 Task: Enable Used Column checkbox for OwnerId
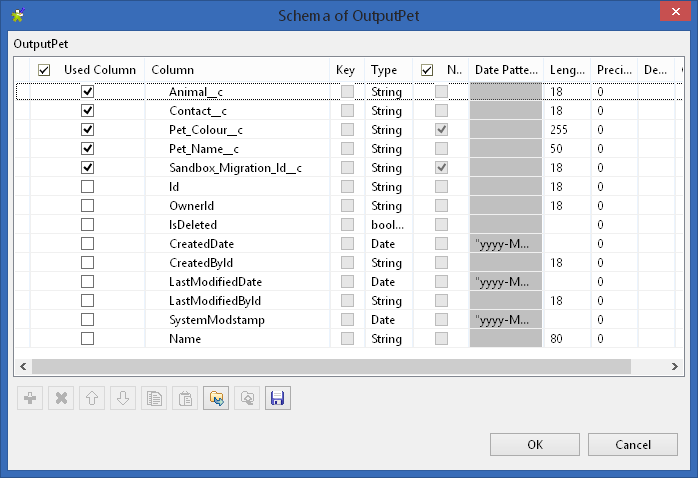[x=88, y=206]
